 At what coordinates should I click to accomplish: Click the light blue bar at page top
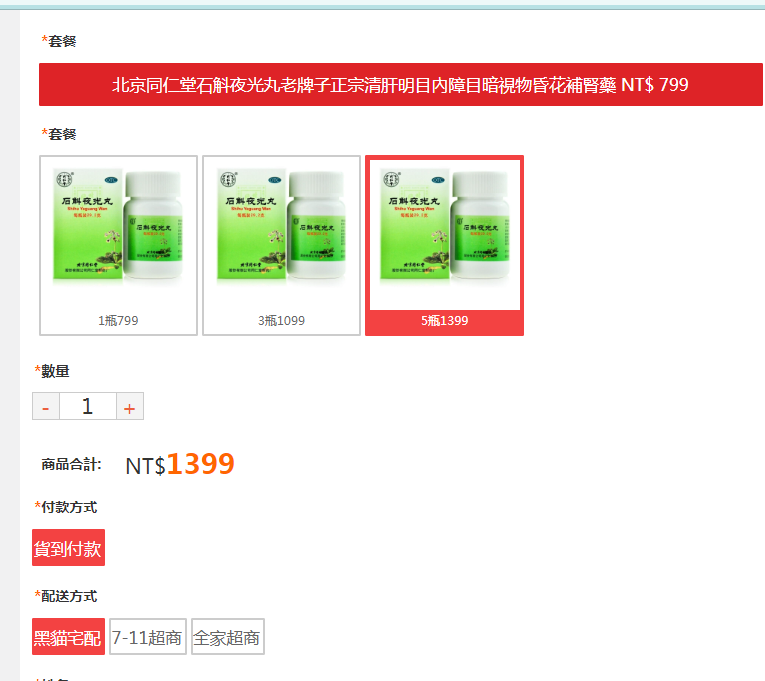382,5
